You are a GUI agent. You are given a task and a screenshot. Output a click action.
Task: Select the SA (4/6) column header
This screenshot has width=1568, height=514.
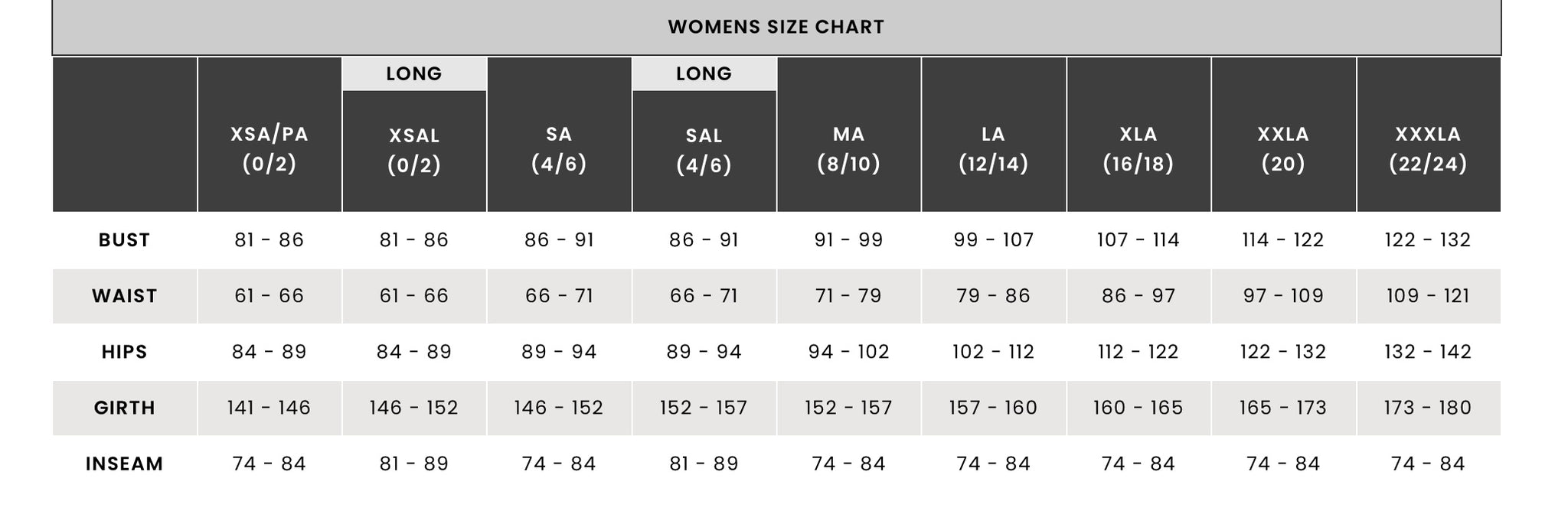559,135
